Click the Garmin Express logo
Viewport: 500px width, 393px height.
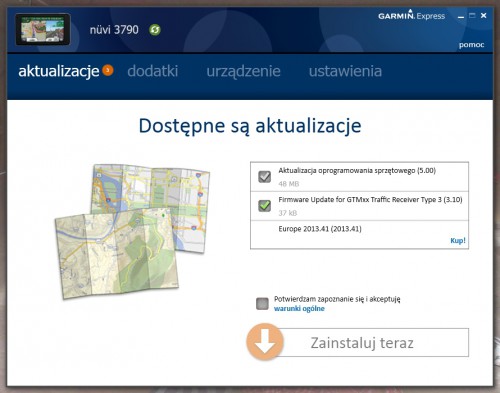(412, 15)
